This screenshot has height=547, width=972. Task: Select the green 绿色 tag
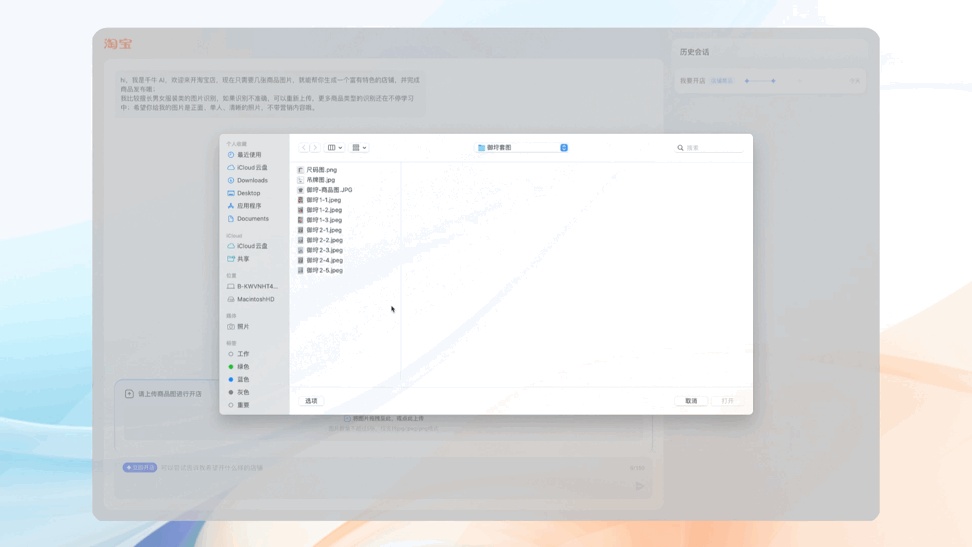point(243,367)
